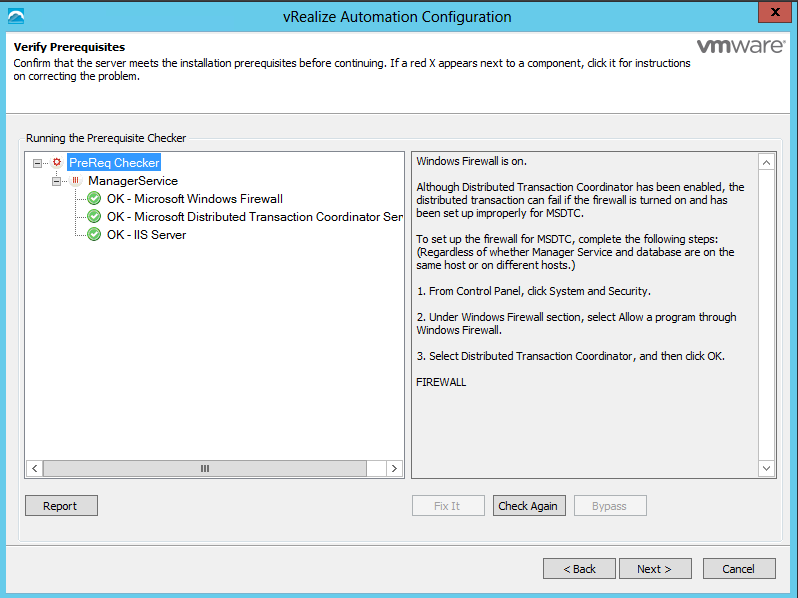Click the 'FIREWALL' text in details pane
This screenshot has height=598, width=798.
tap(441, 382)
